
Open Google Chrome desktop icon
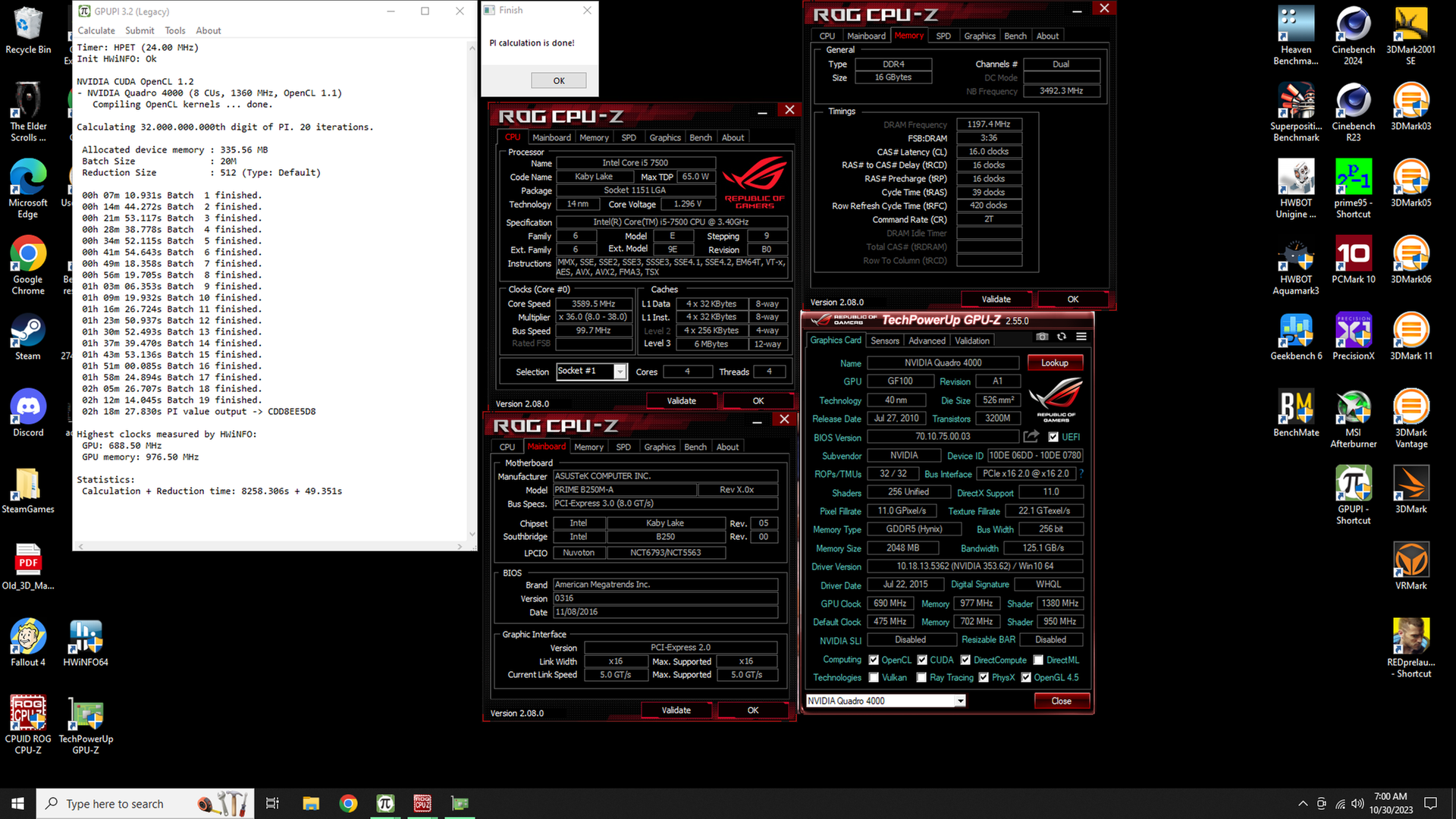click(28, 265)
